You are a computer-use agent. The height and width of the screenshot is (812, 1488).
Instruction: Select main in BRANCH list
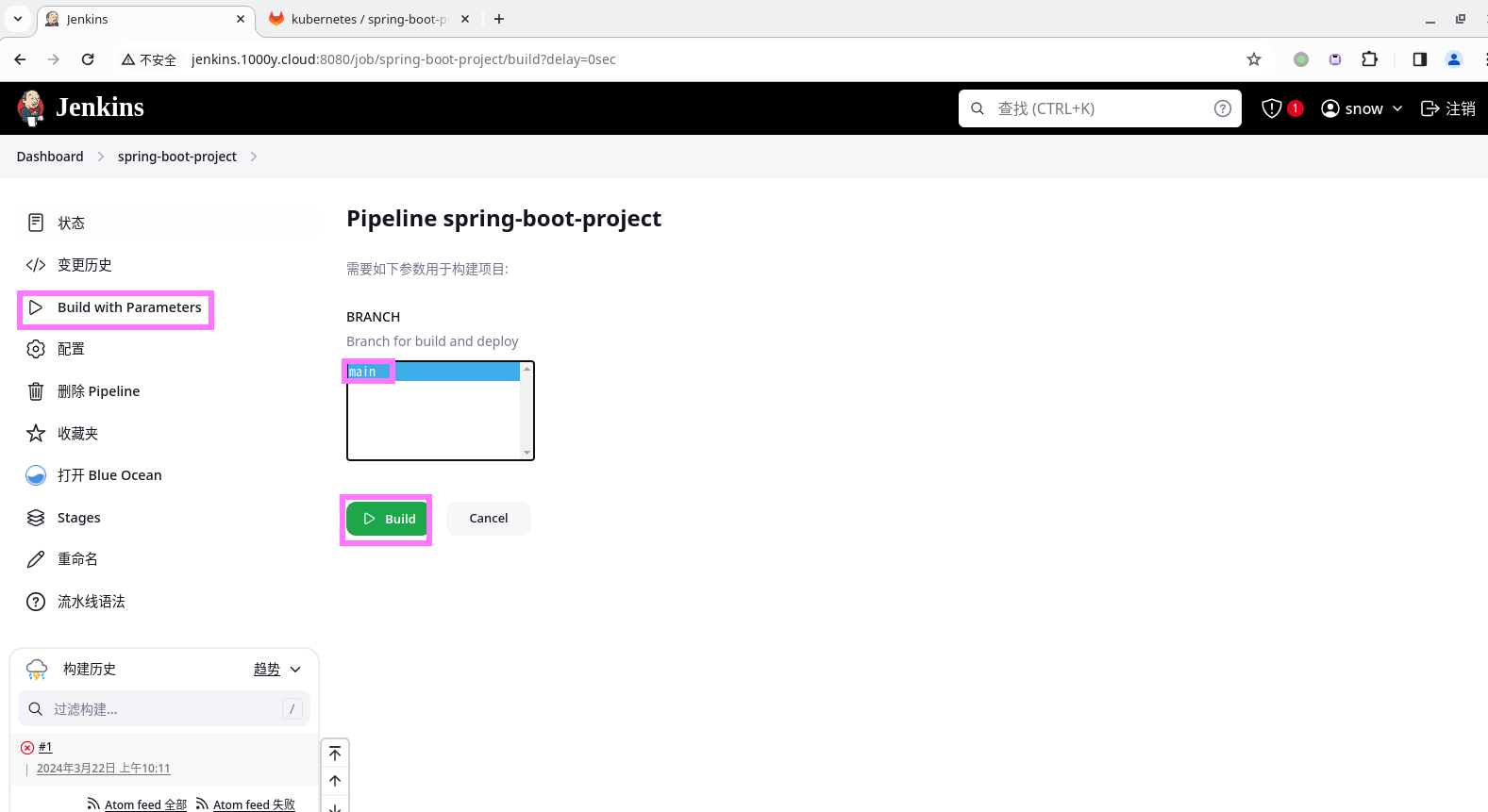(433, 372)
